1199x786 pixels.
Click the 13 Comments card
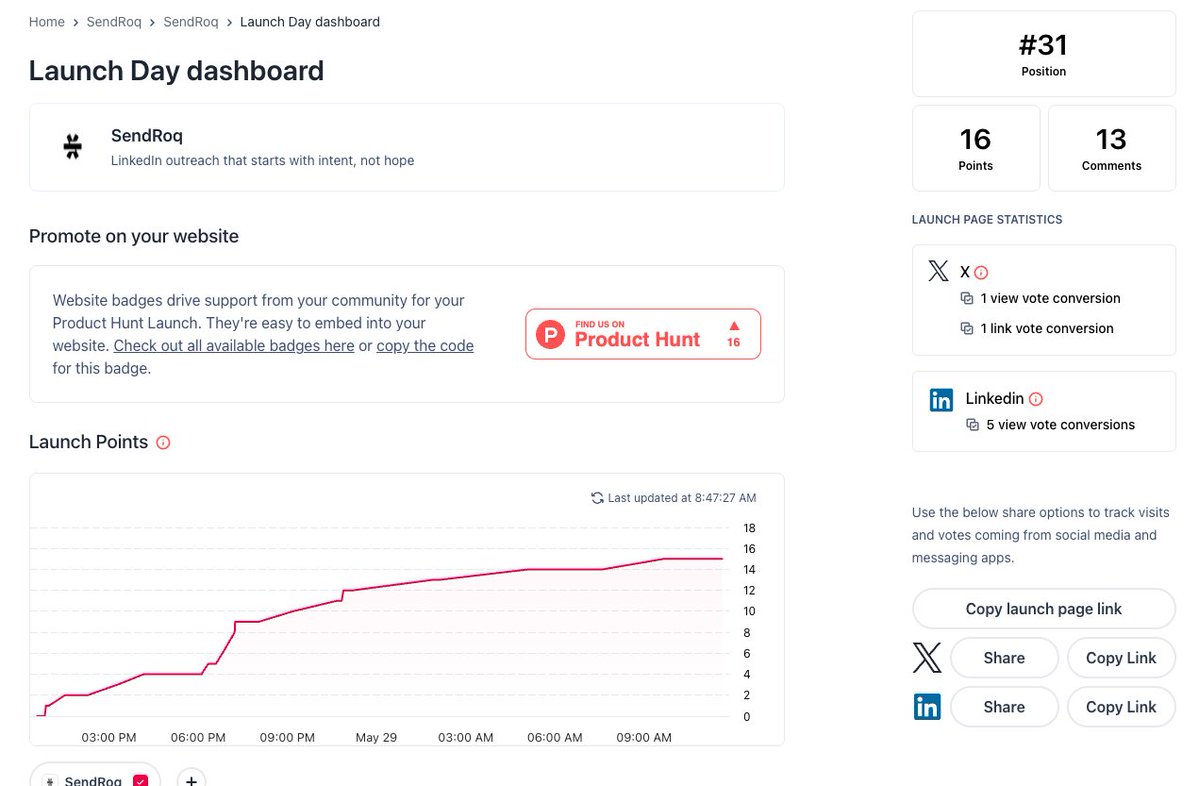pos(1112,148)
